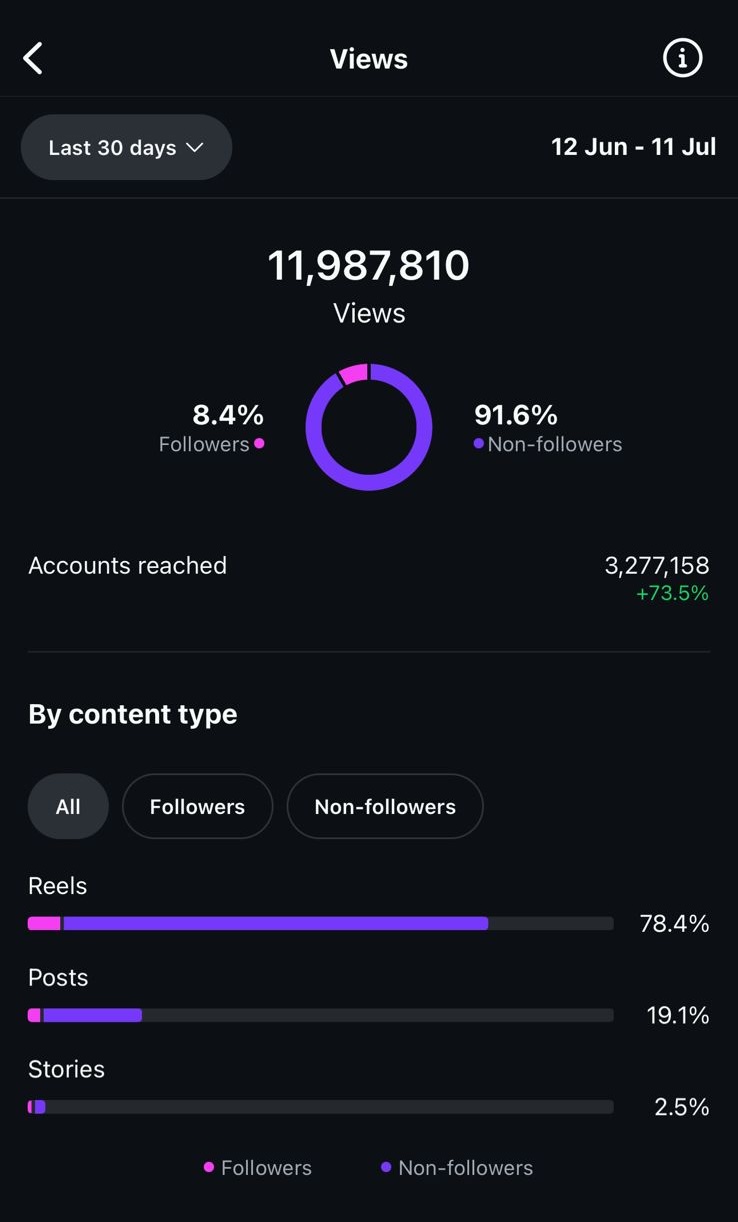738x1222 pixels.
Task: Tap the Reels content type label
Action: 58,886
